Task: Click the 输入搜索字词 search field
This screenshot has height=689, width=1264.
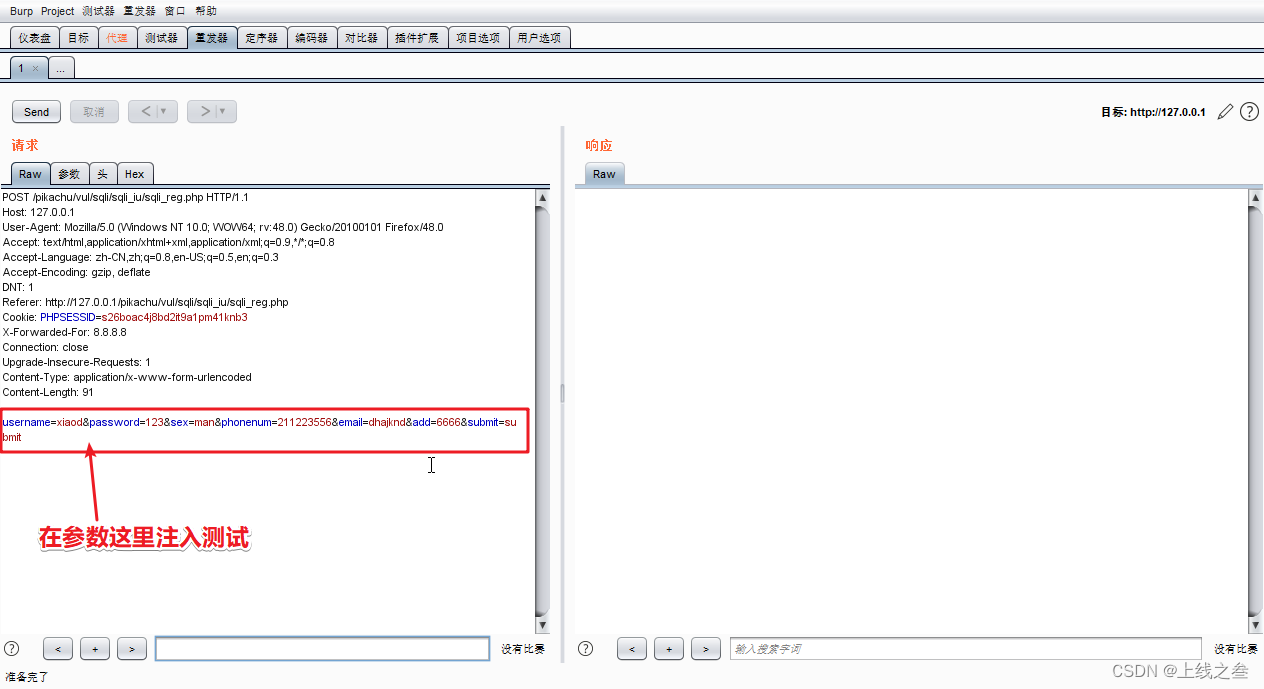Action: [x=965, y=647]
